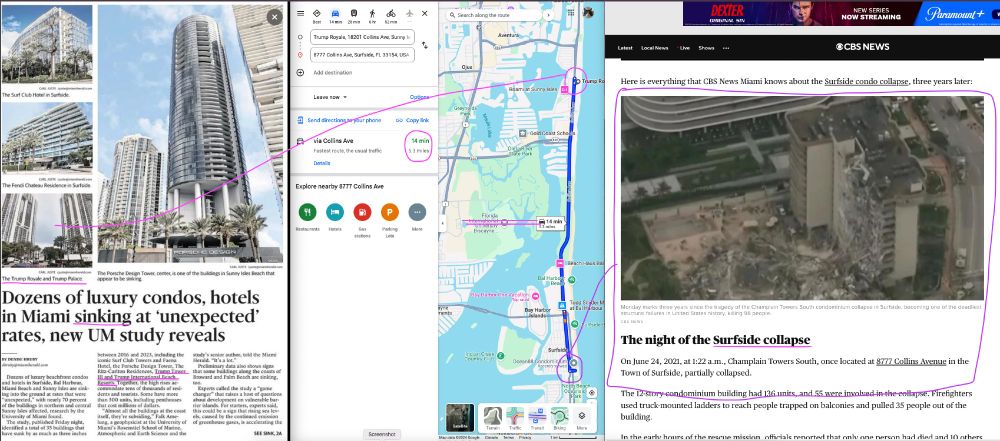Toggle the Biking map layer

559,419
